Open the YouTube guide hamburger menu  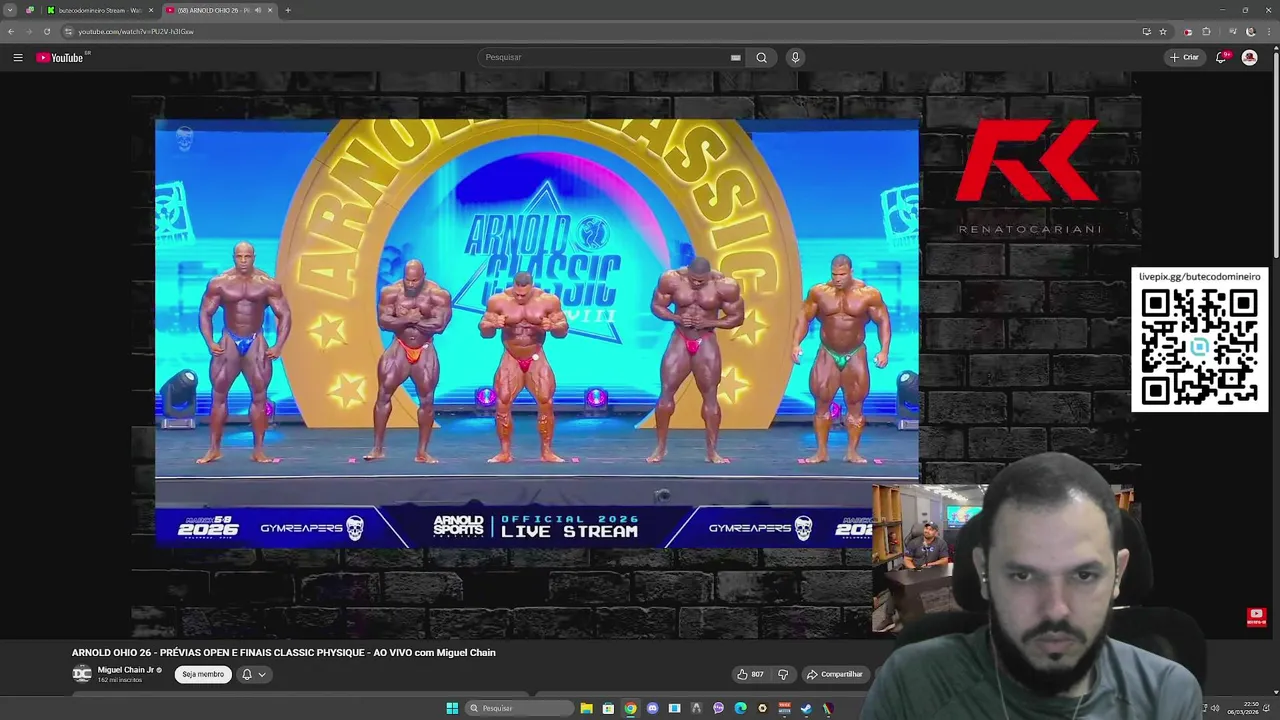[x=17, y=57]
